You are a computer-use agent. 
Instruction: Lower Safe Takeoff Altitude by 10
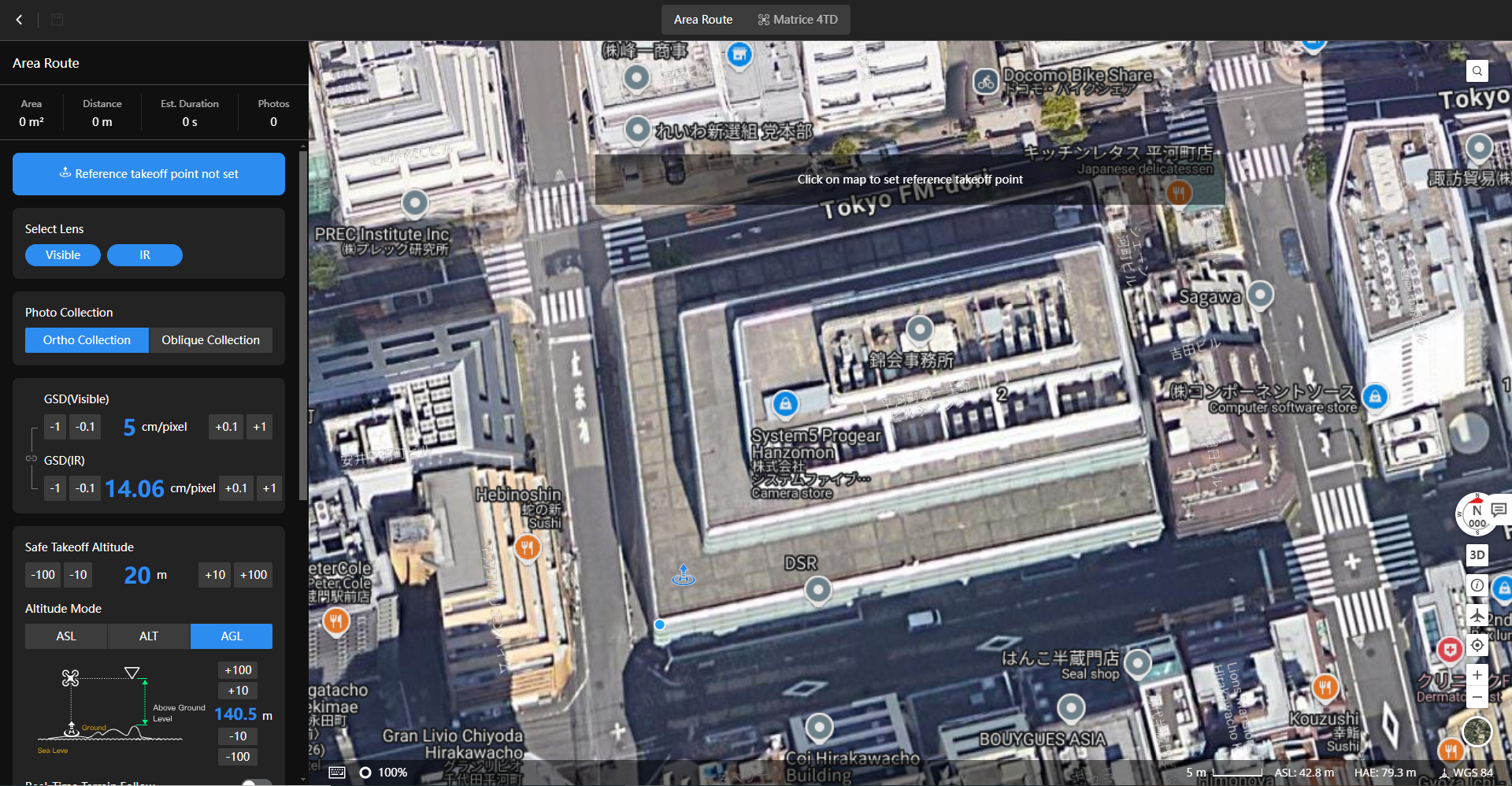(78, 575)
